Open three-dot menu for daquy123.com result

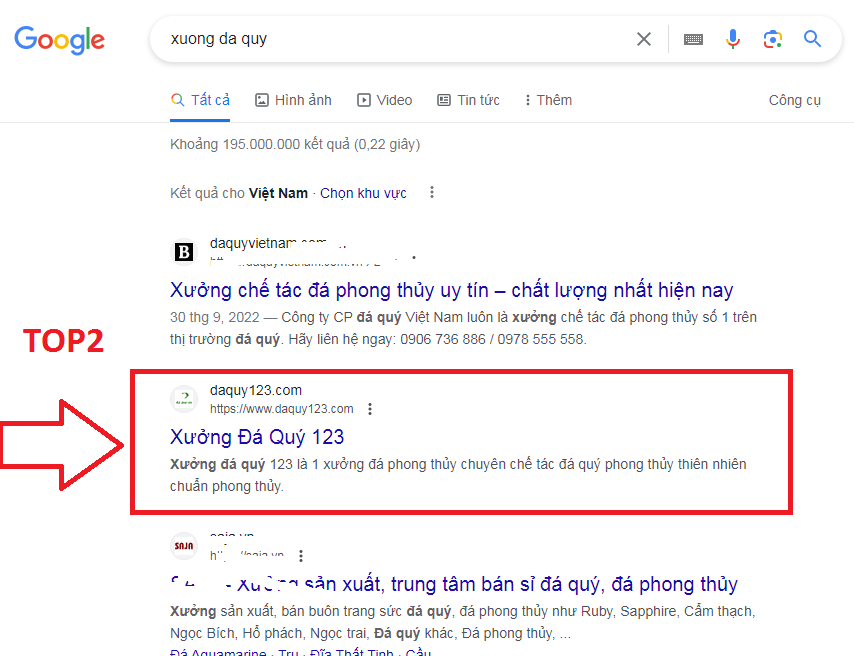coord(370,409)
